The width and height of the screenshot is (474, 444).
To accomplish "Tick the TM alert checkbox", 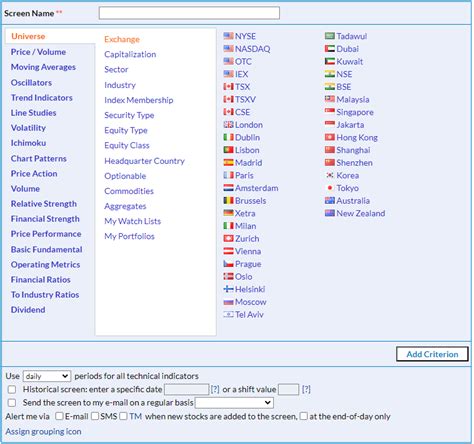I will click(x=123, y=416).
